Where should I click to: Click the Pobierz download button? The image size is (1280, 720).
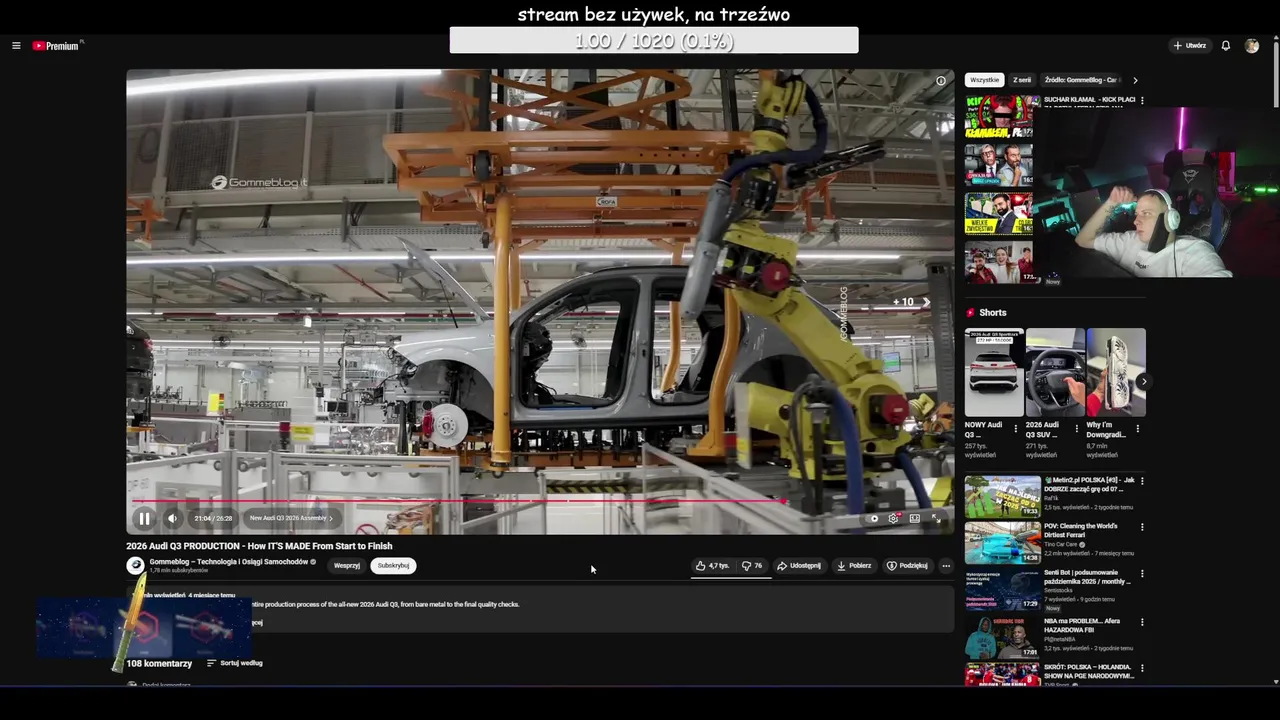point(854,566)
